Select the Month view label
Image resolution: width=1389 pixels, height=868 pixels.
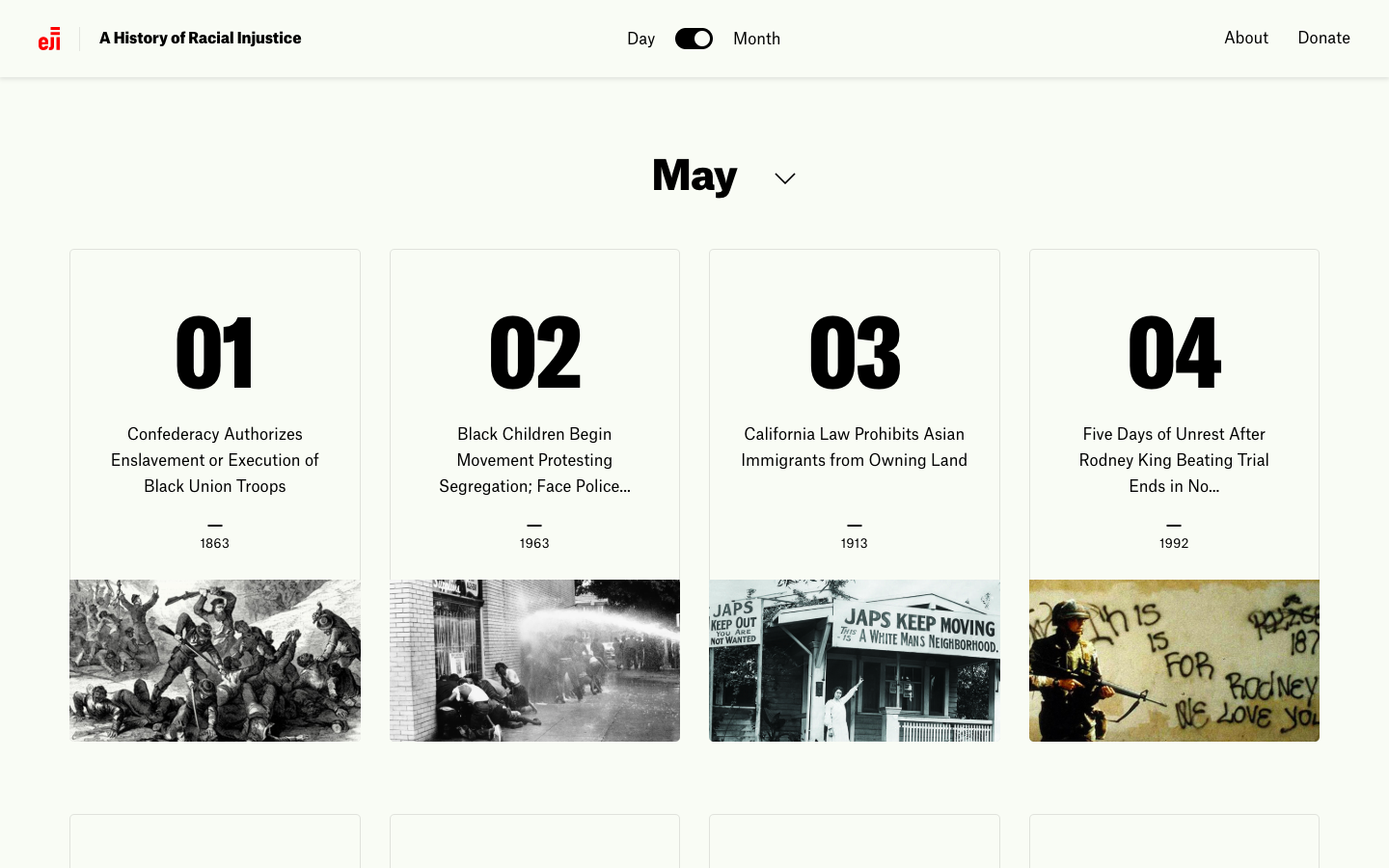click(x=756, y=39)
